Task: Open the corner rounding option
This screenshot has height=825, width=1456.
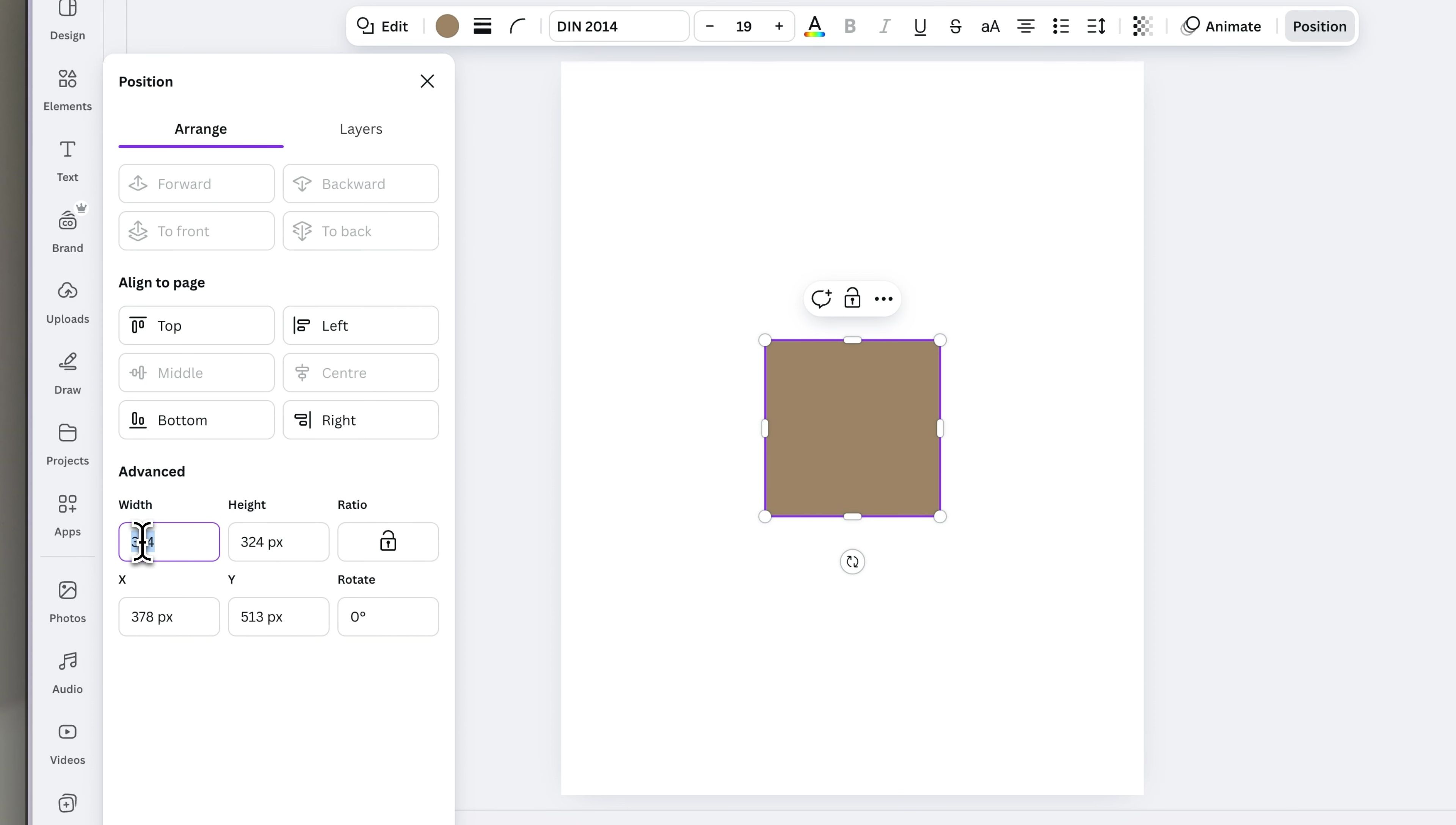Action: [x=517, y=26]
